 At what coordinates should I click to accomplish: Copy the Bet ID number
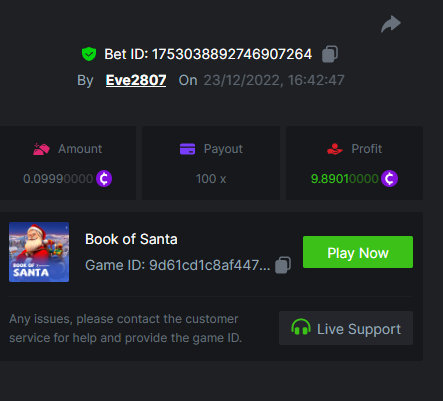tap(330, 54)
